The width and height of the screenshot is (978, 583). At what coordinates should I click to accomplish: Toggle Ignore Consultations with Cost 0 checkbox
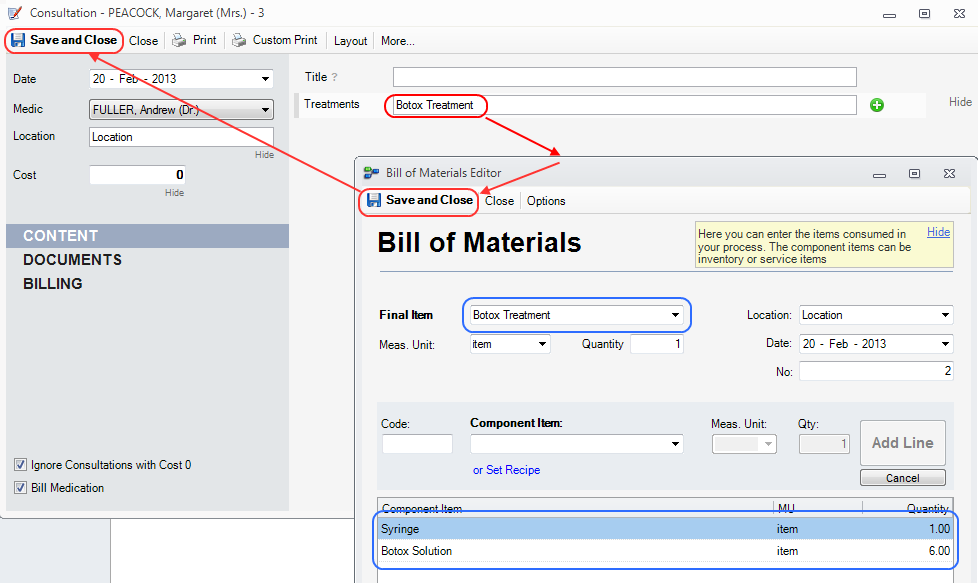click(x=20, y=465)
